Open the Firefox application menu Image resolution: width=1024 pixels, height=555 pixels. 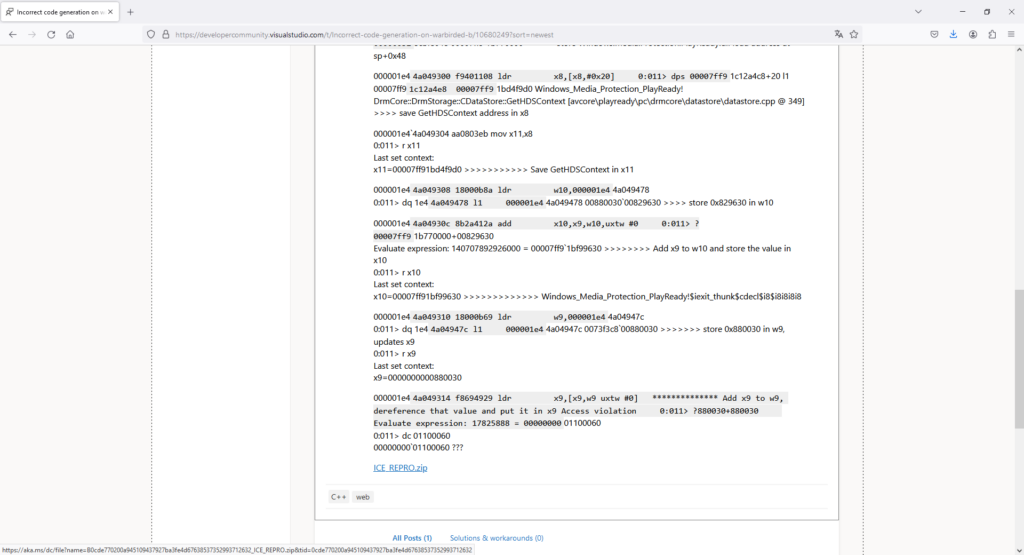[1011, 34]
